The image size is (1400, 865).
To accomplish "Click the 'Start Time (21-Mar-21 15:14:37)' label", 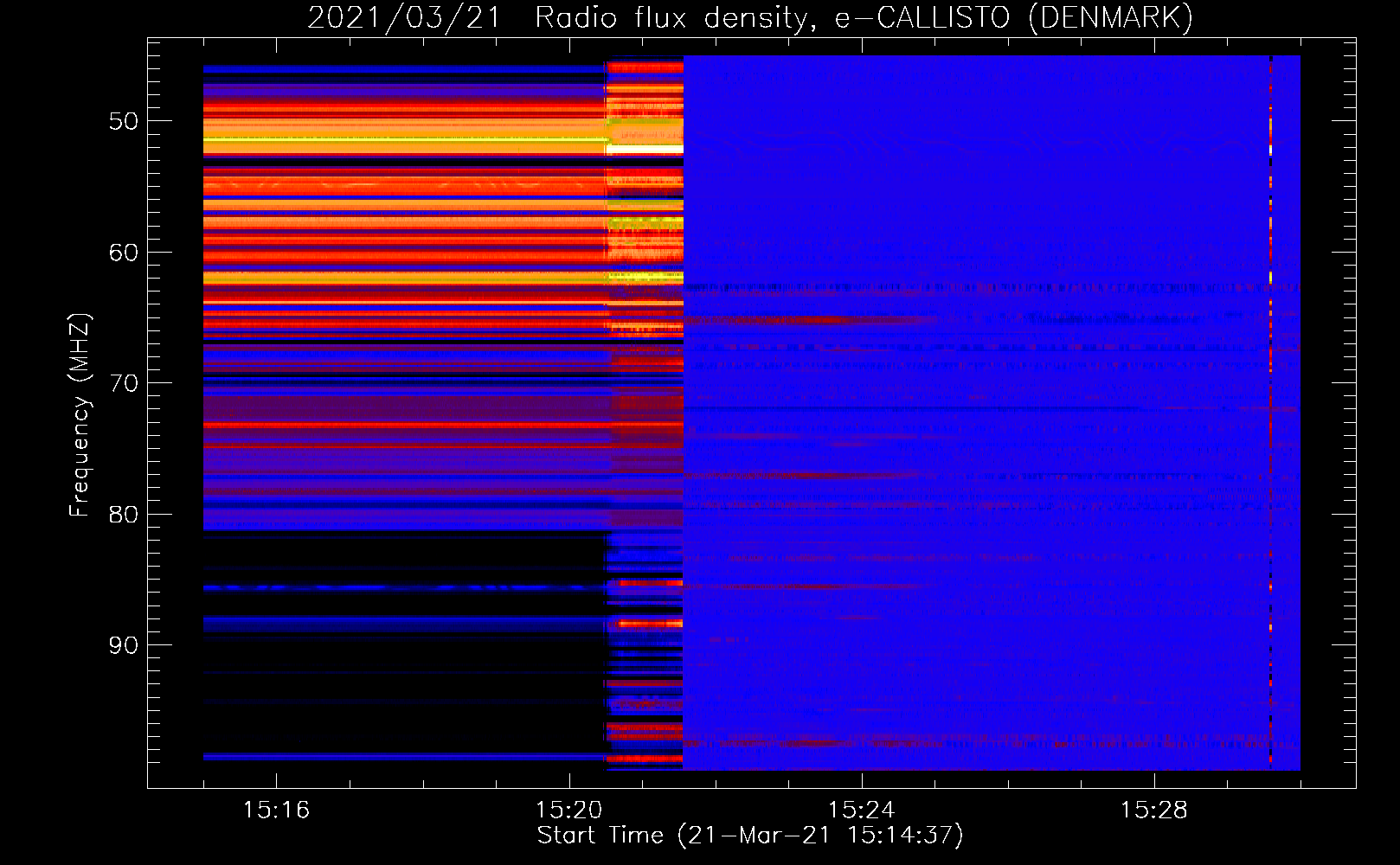I will 750,836.
